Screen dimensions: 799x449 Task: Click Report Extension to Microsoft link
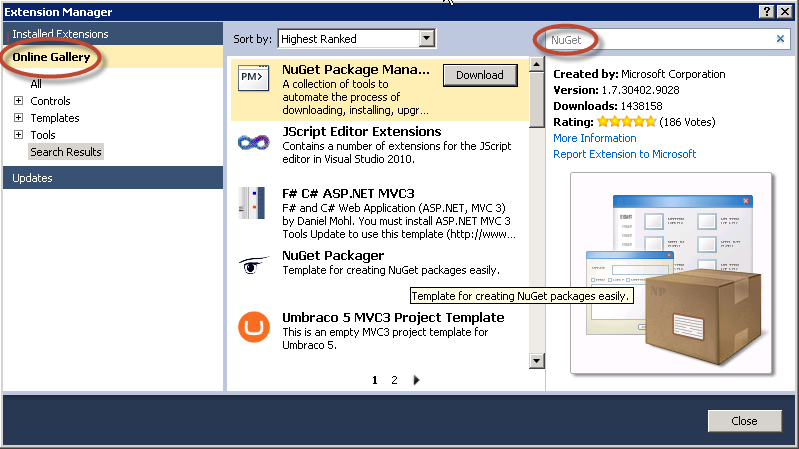tap(624, 154)
